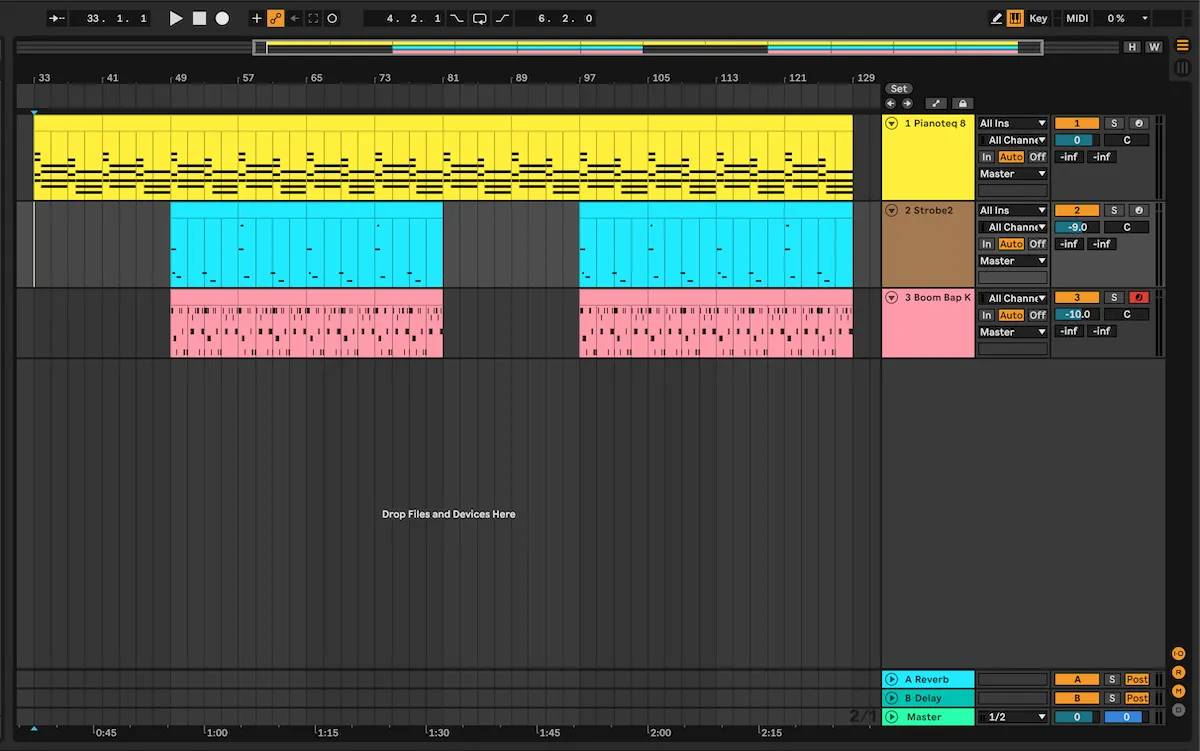Click the loop length field 6.2.0
This screenshot has width=1200, height=751.
[556, 18]
